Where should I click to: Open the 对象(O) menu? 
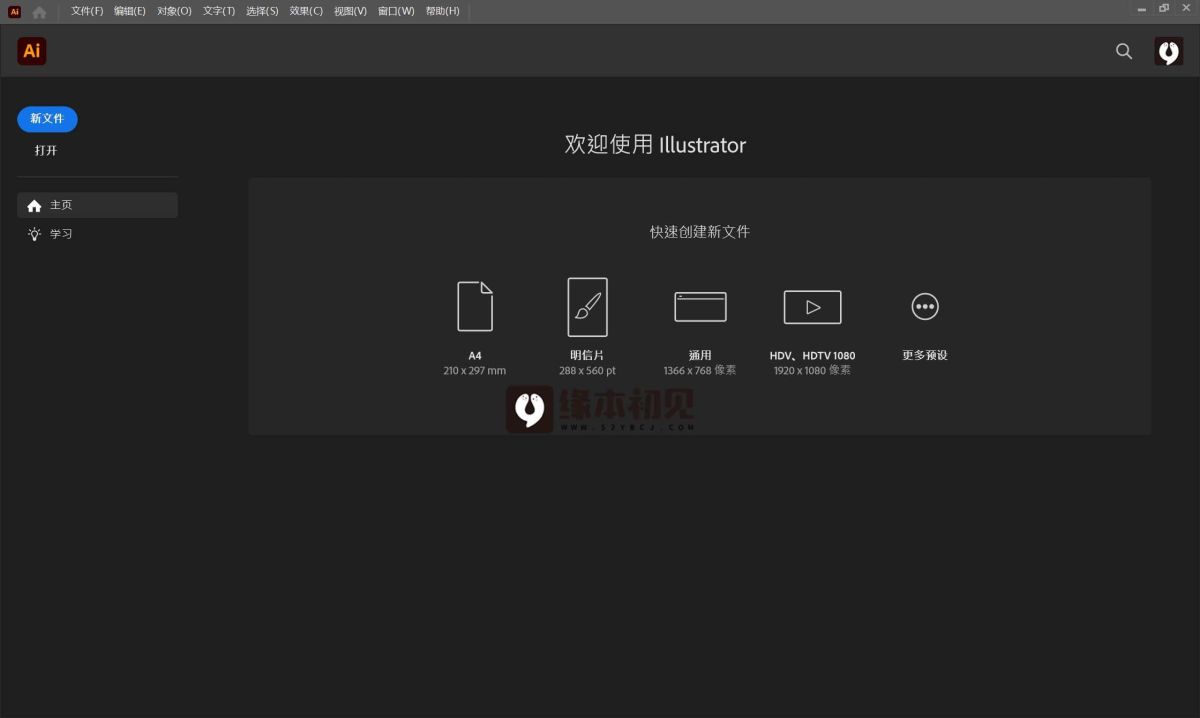174,11
